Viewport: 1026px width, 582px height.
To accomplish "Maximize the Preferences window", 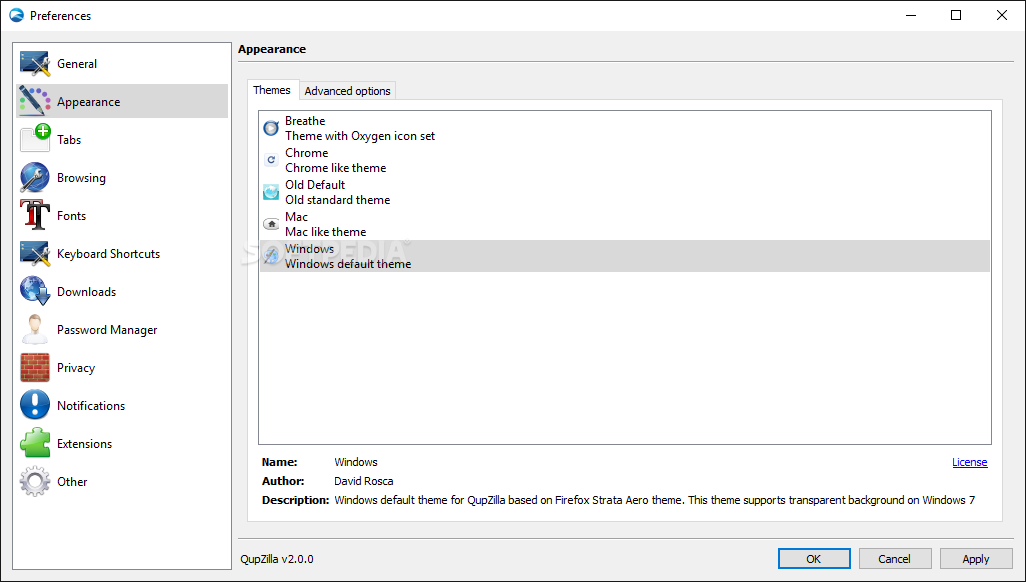I will 956,15.
